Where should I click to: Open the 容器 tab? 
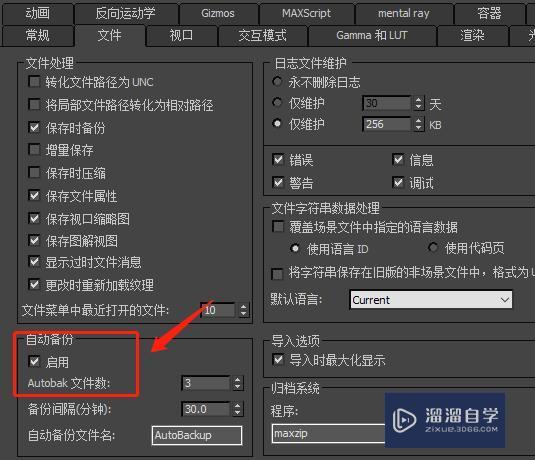pos(489,14)
